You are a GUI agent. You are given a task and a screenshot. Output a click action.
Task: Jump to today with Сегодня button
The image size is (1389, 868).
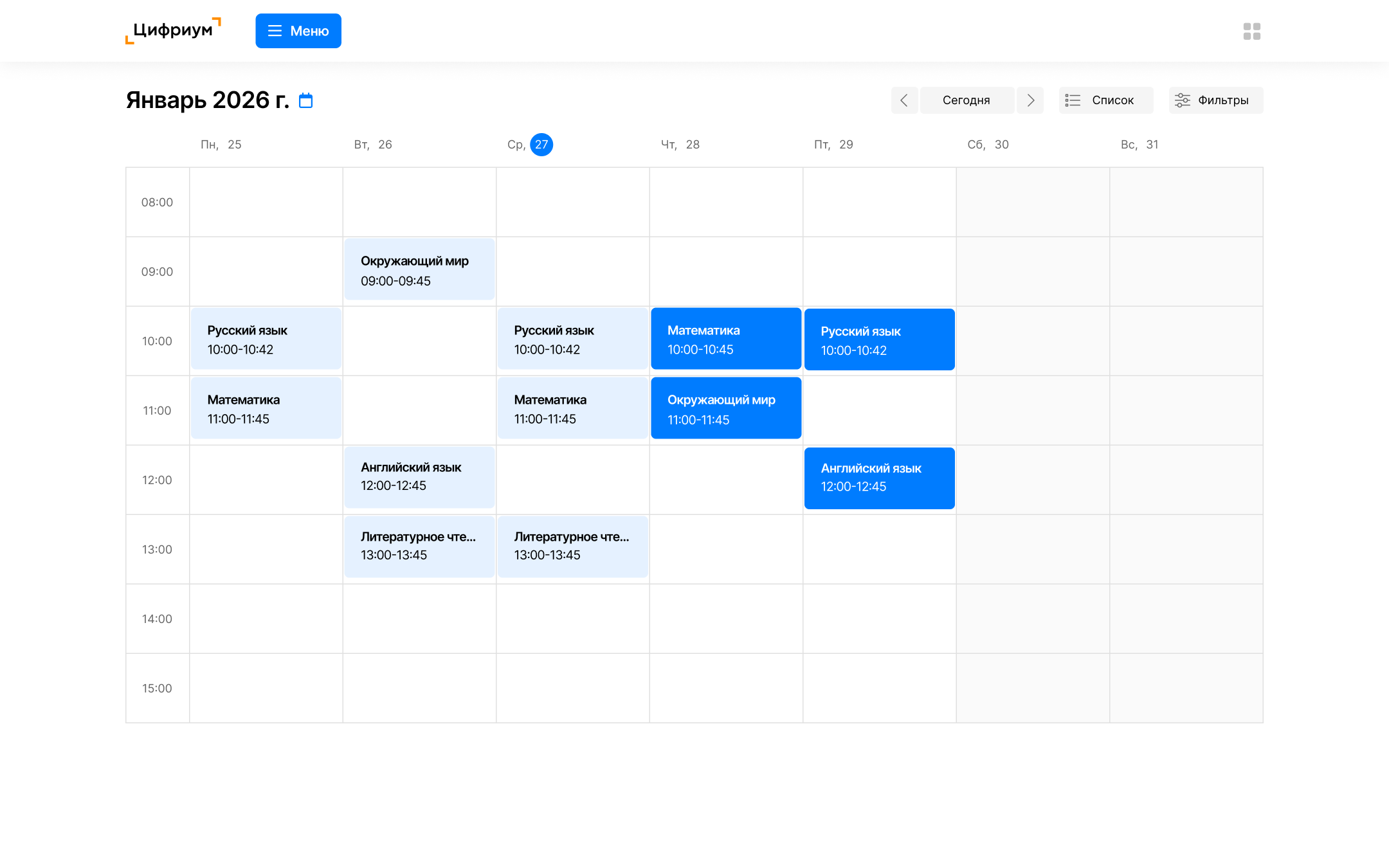(967, 100)
